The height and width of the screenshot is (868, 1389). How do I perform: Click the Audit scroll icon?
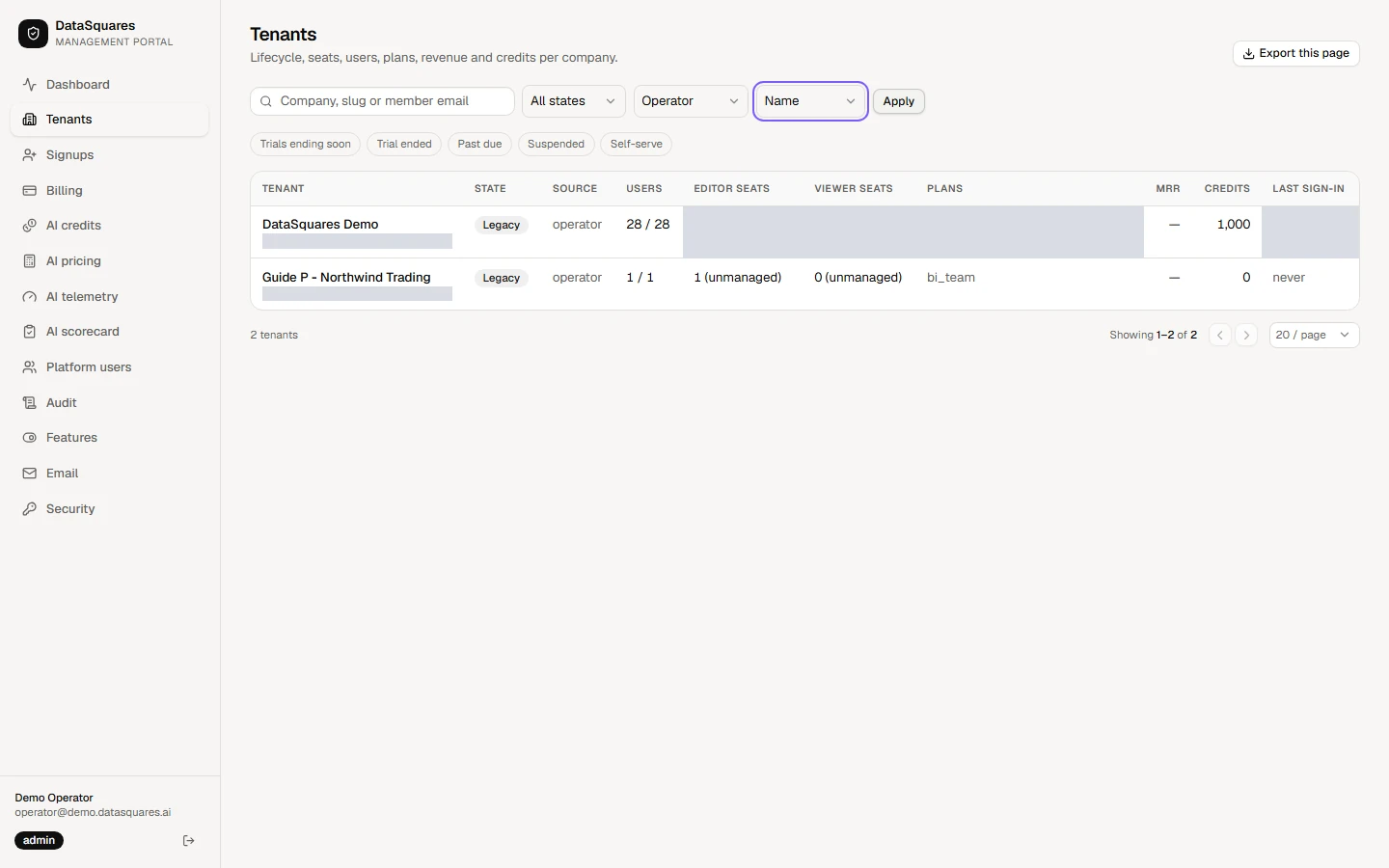point(30,403)
